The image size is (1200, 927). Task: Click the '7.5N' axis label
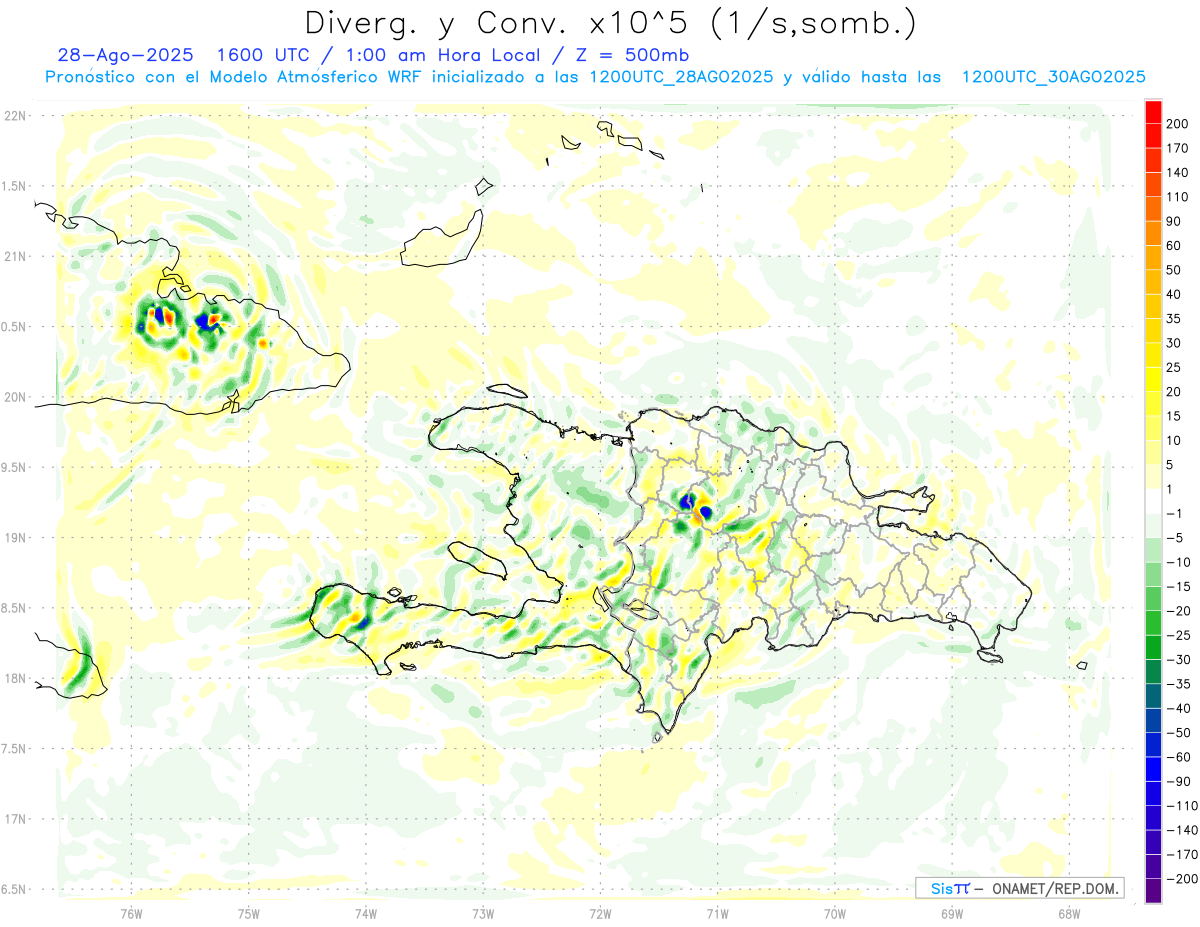[13, 749]
